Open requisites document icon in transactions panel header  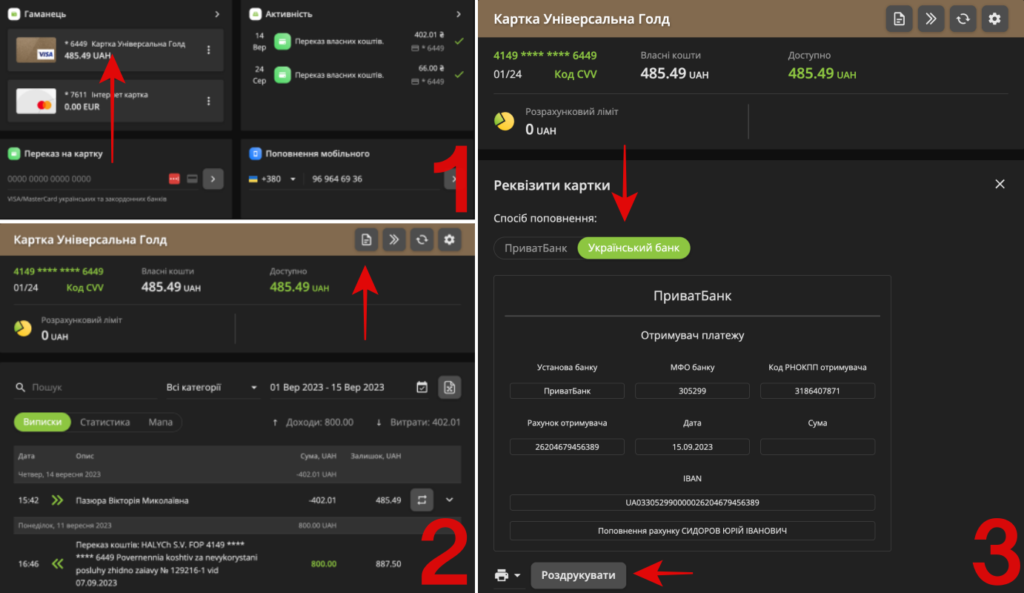[x=366, y=240]
